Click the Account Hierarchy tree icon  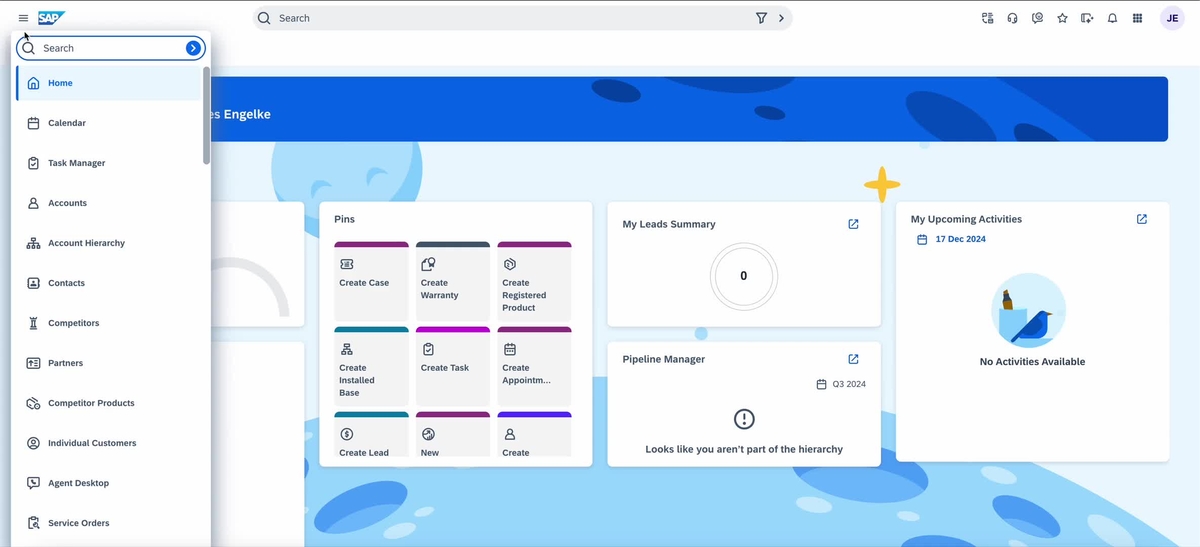tap(33, 243)
